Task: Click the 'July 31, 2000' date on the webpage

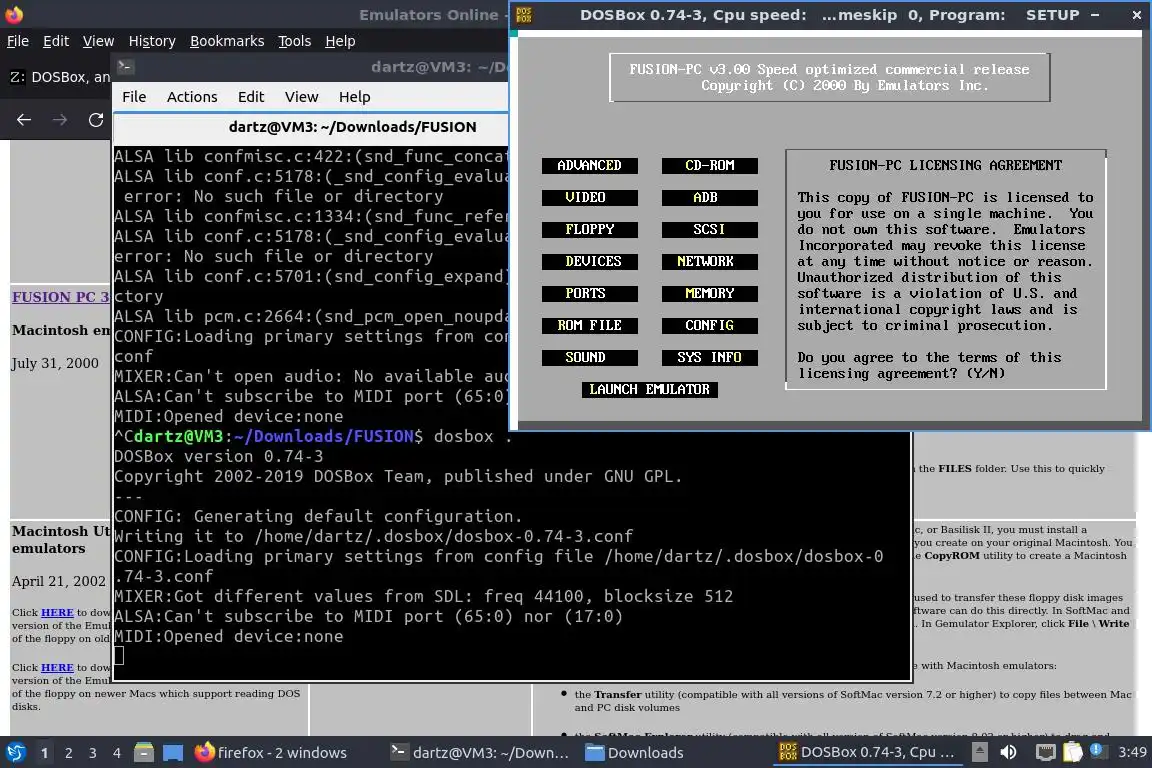Action: pos(55,363)
